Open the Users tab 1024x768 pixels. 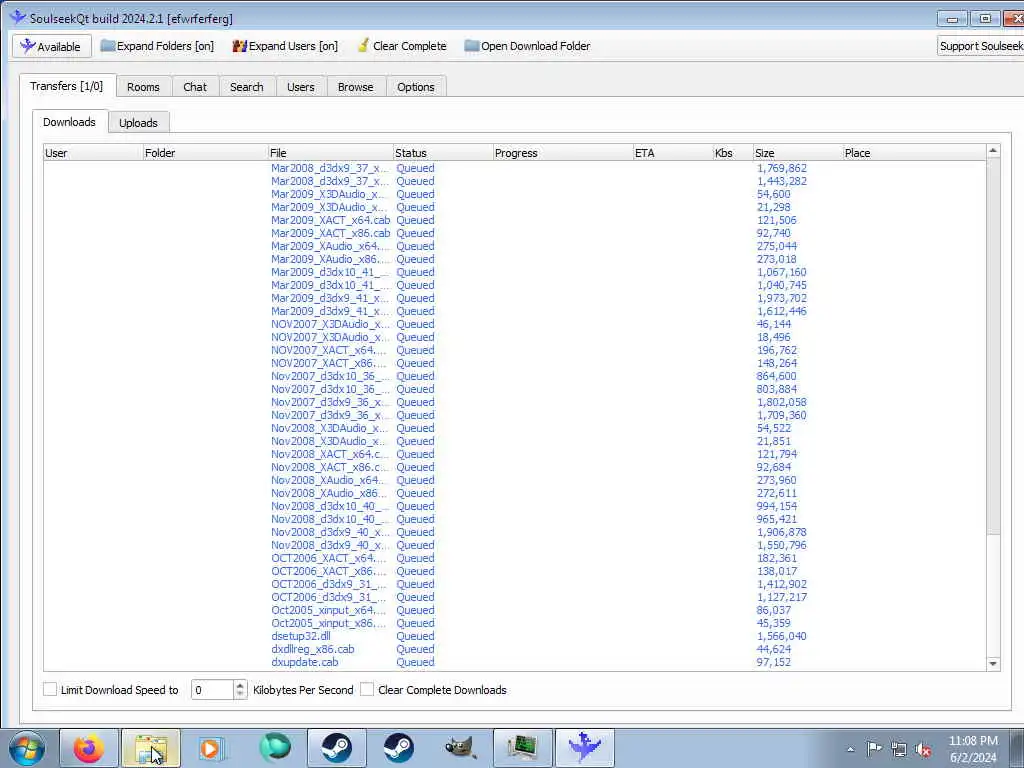300,87
